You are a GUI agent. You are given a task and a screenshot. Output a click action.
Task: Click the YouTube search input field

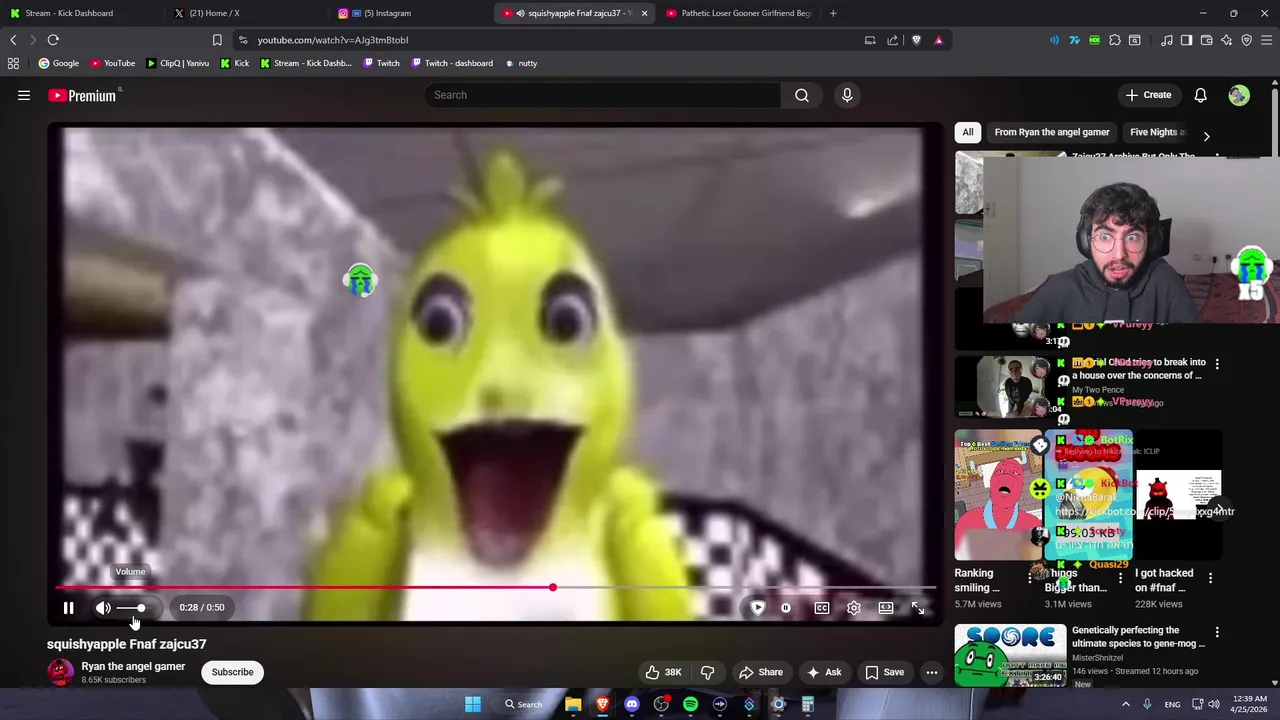tap(602, 95)
